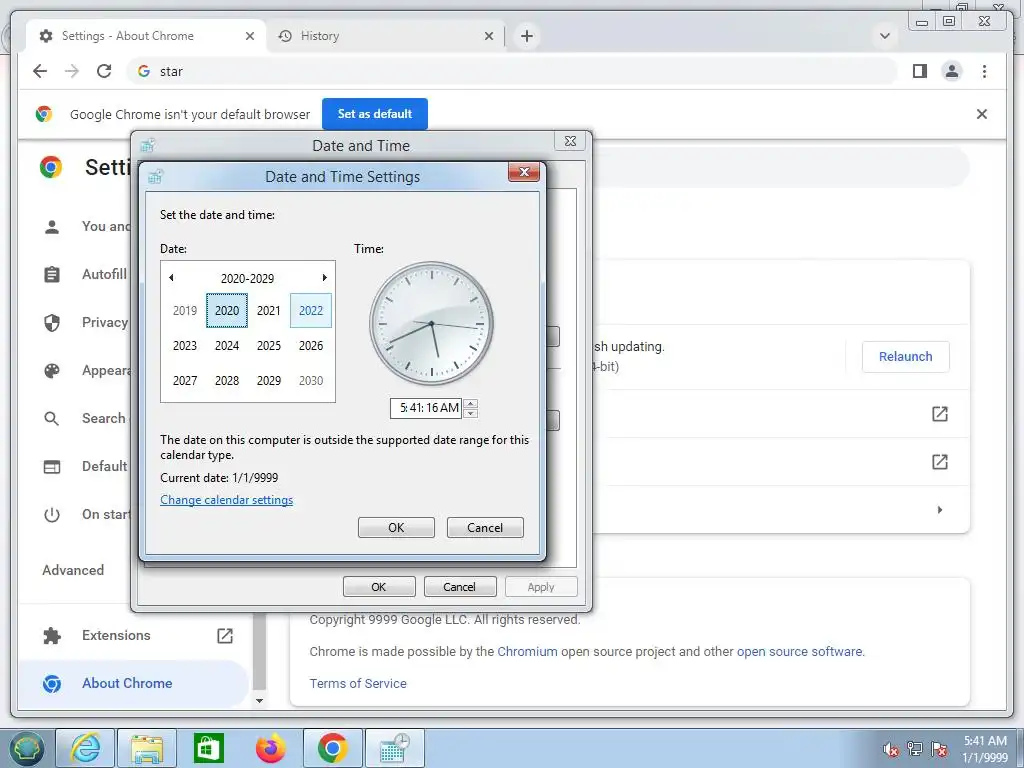1024x768 pixels.
Task: Click OK in Date and Time Settings
Action: [396, 528]
